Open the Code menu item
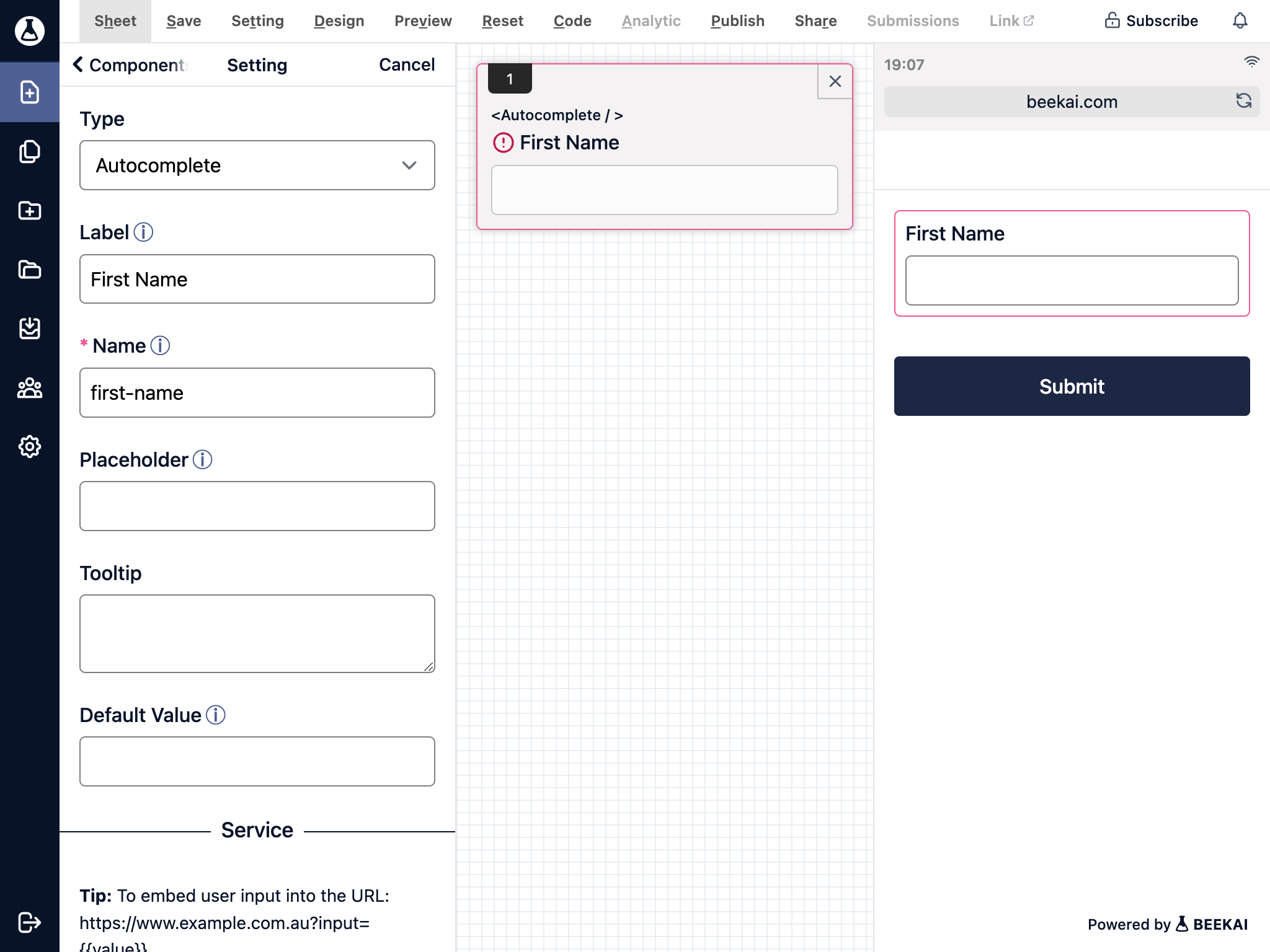This screenshot has width=1270, height=952. pos(572,21)
